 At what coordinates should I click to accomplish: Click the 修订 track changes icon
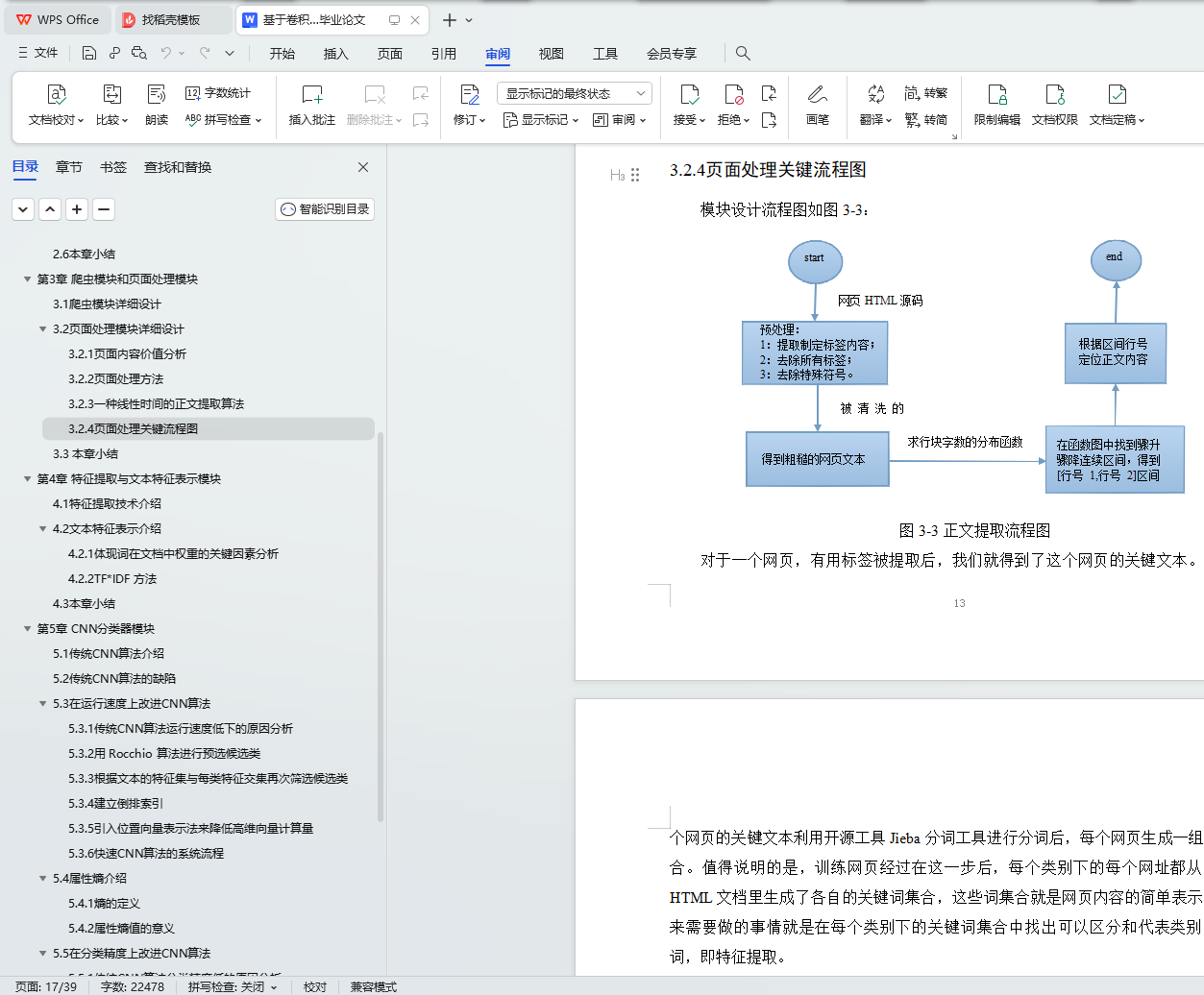coord(469,94)
